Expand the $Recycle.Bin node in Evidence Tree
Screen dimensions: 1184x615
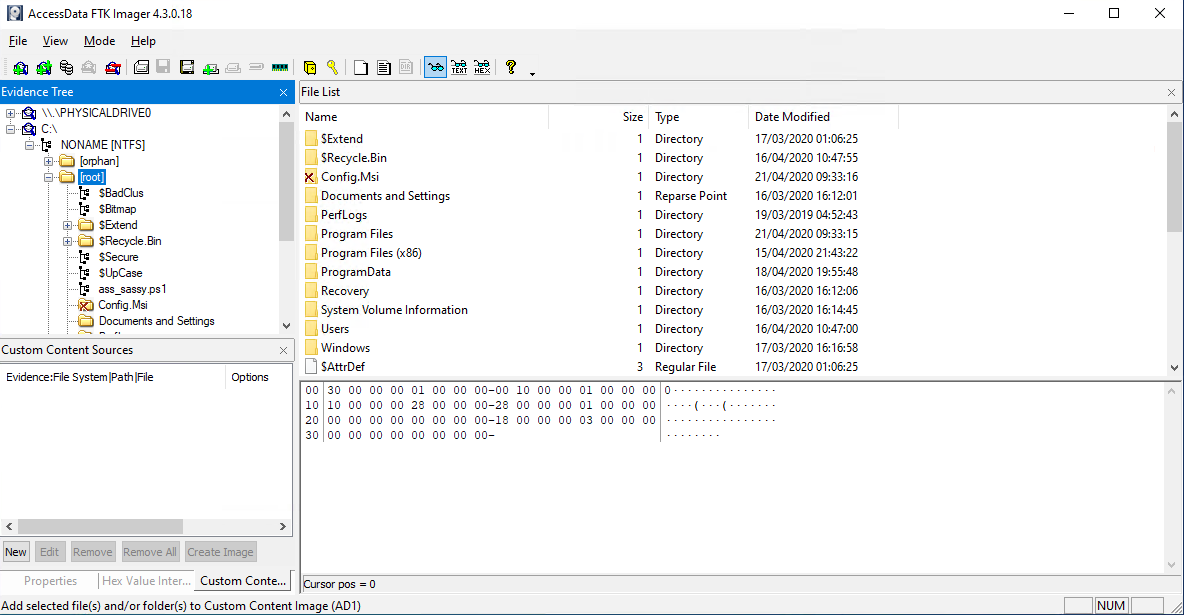click(68, 241)
